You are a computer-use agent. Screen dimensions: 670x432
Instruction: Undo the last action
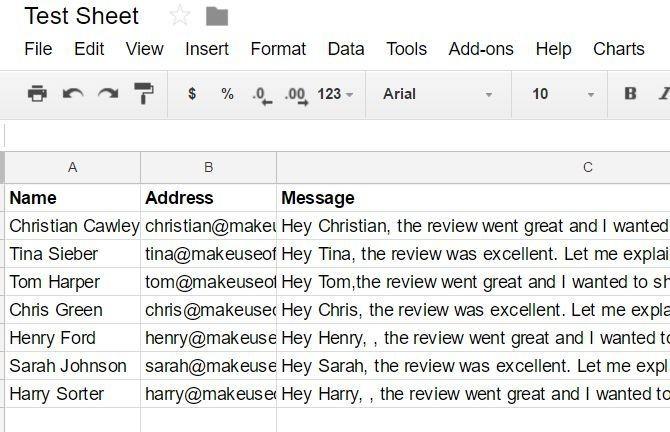pos(73,94)
